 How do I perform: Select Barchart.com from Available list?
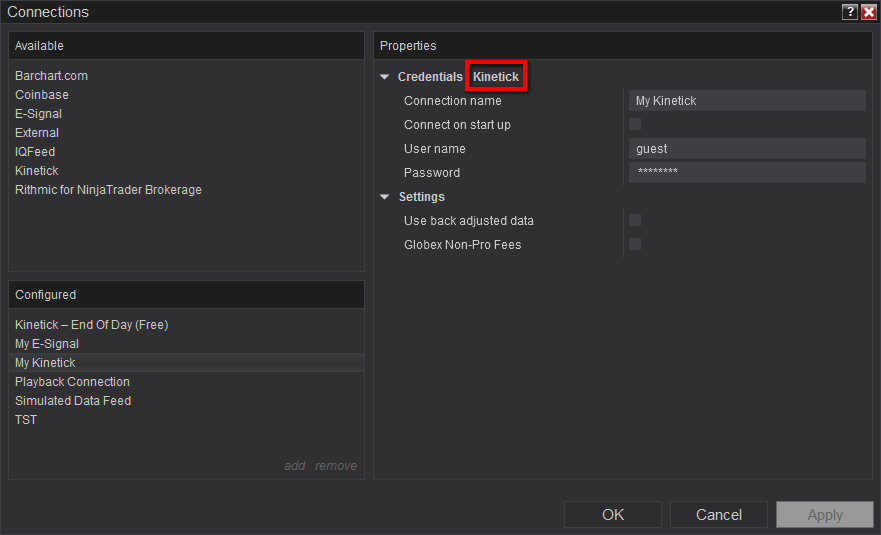[51, 76]
